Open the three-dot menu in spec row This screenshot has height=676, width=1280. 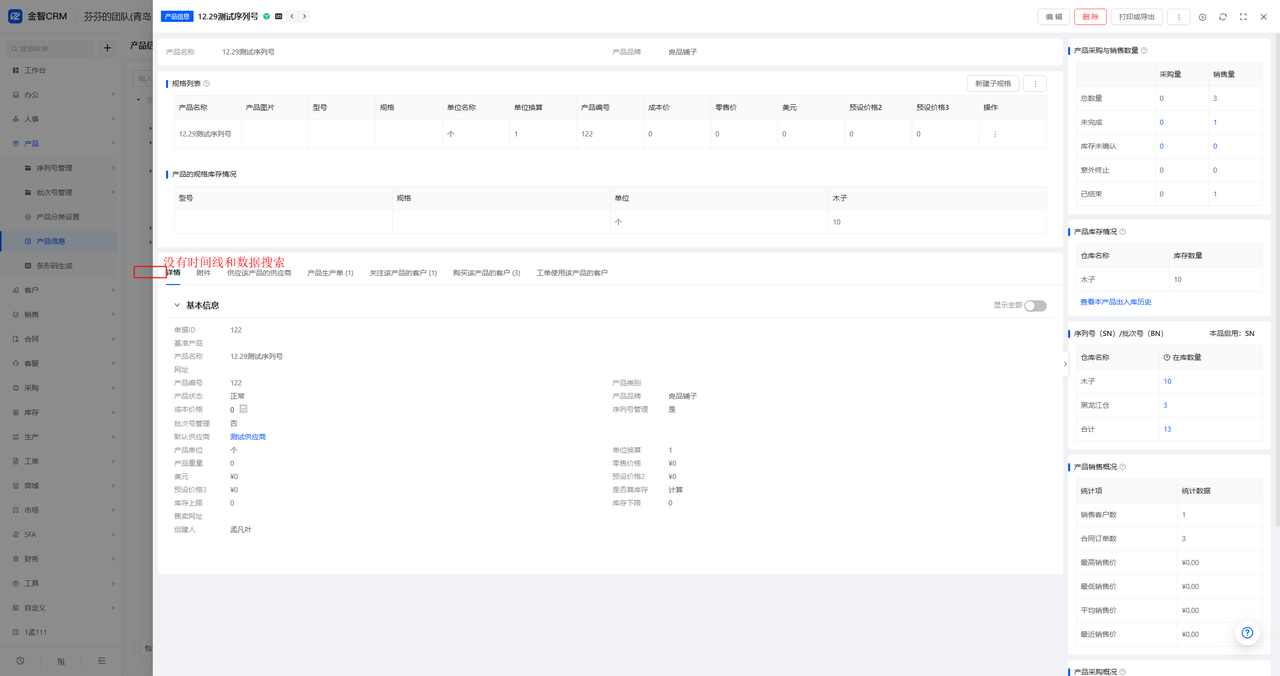[x=995, y=134]
